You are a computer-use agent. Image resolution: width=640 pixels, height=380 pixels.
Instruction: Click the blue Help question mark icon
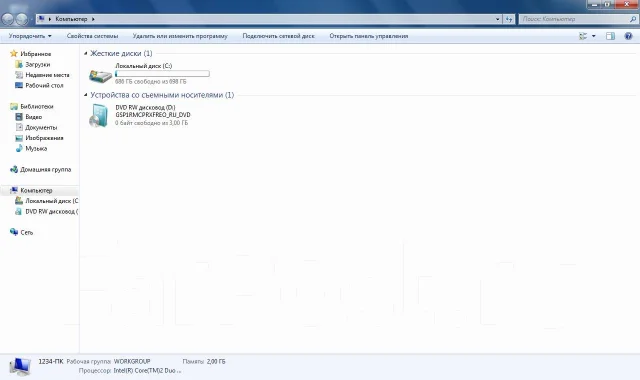(628, 36)
